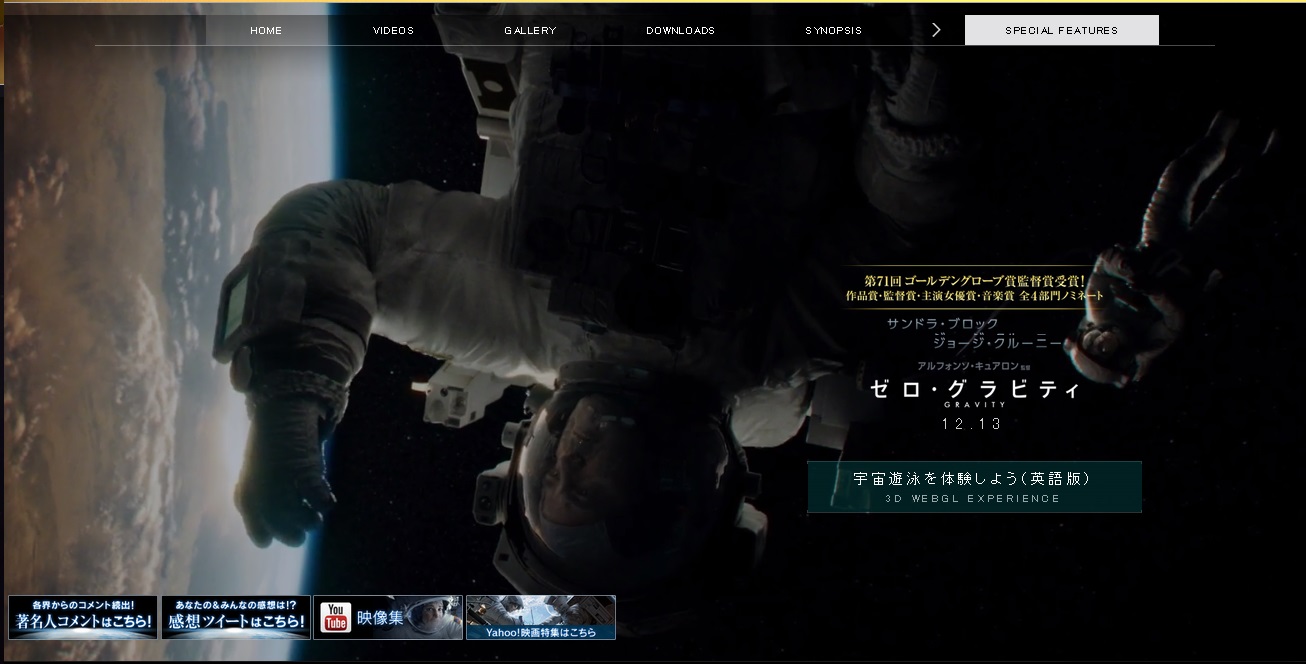Screen dimensions: 1306x664
Task: Click the YouTube icon in 映像集 banner
Action: pos(336,618)
